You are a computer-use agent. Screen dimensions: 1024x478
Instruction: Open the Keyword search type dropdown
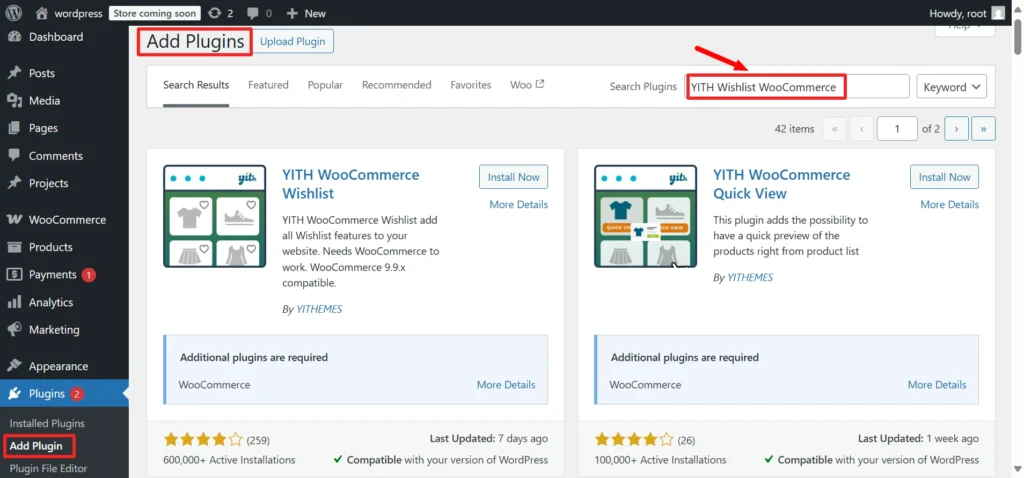pyautogui.click(x=952, y=87)
